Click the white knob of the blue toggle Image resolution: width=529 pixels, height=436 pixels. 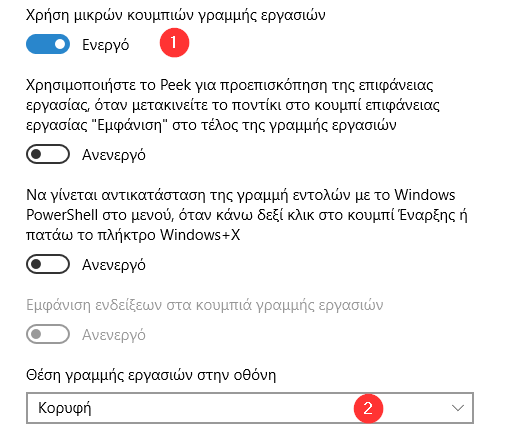60,44
